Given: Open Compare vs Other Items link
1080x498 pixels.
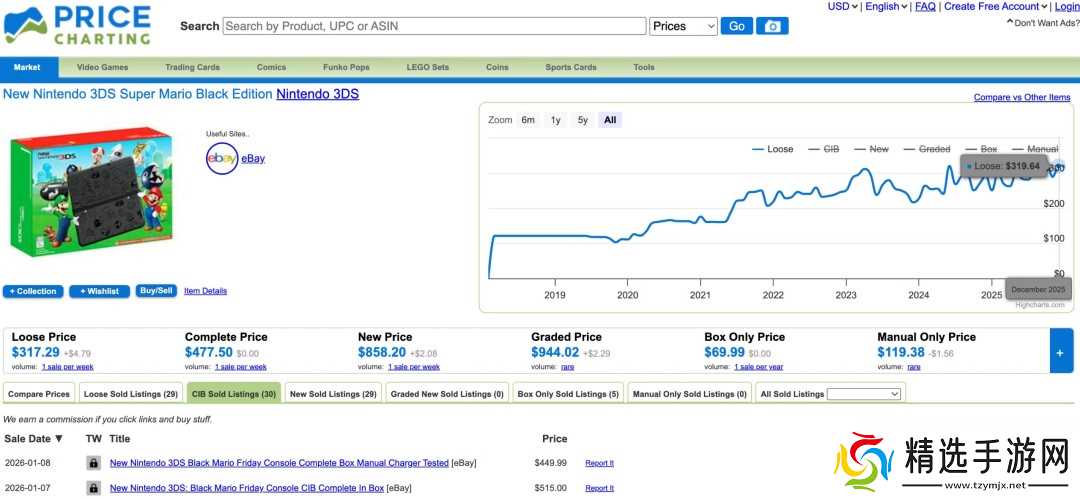Looking at the screenshot, I should coord(1021,97).
